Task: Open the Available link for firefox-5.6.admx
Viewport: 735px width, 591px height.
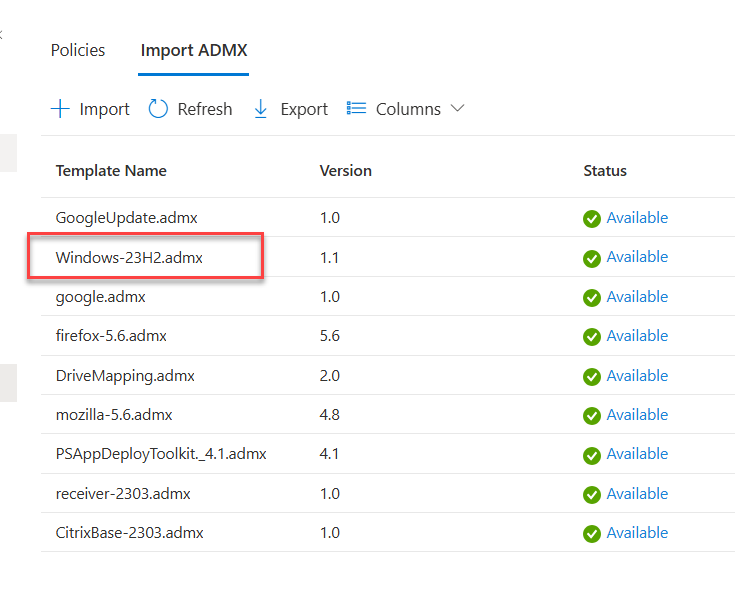Action: 637,336
